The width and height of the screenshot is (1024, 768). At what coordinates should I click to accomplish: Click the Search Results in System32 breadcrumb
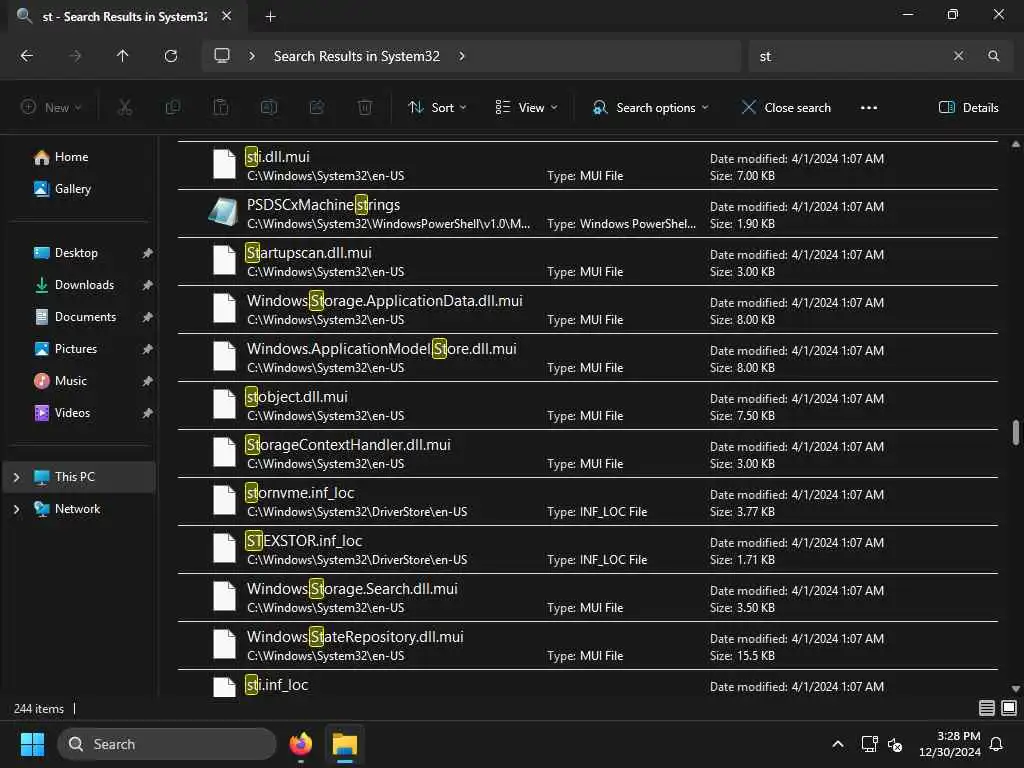point(357,56)
